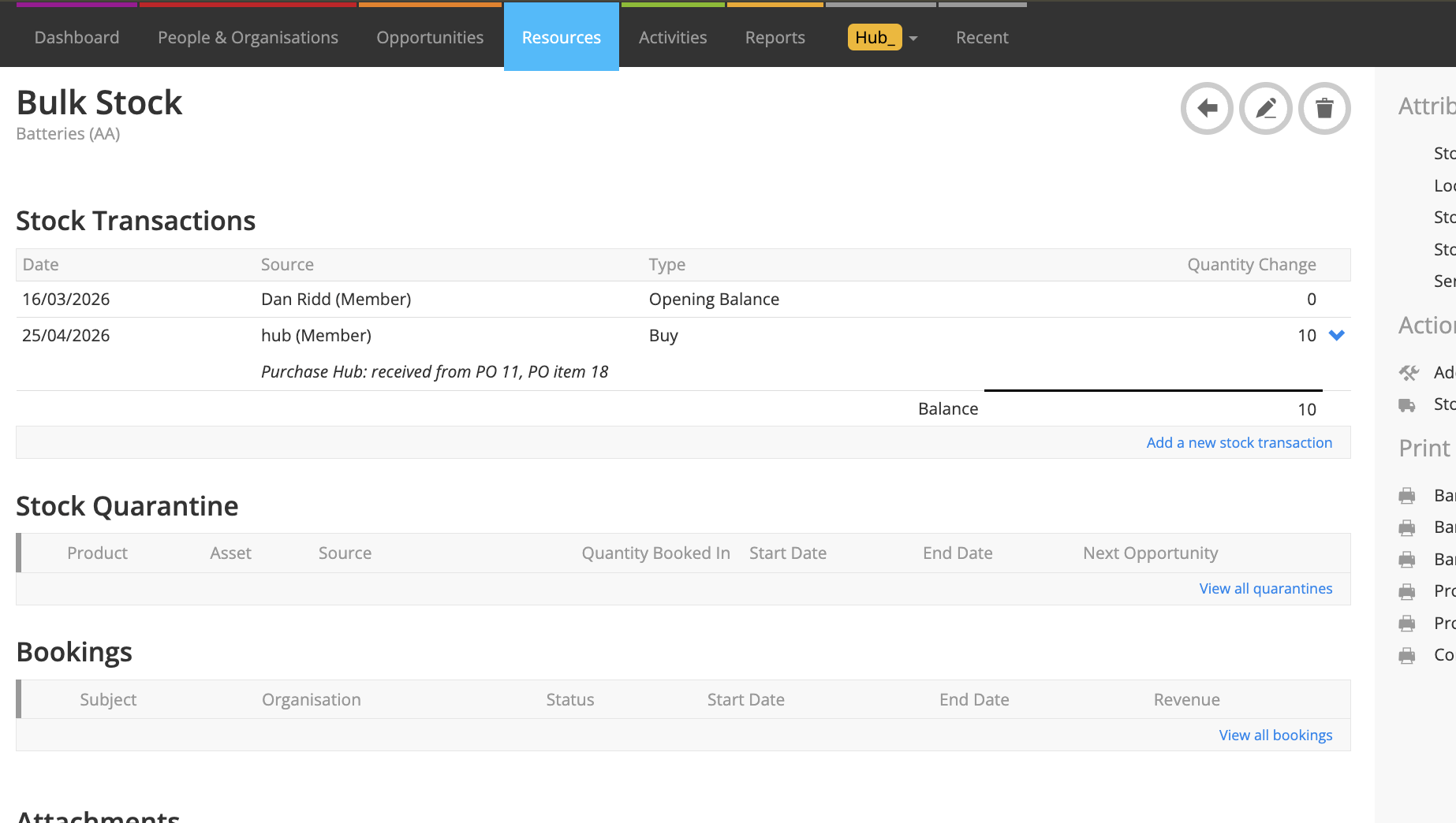Image resolution: width=1456 pixels, height=823 pixels.
Task: Click the first printer icon under Print
Action: point(1407,495)
